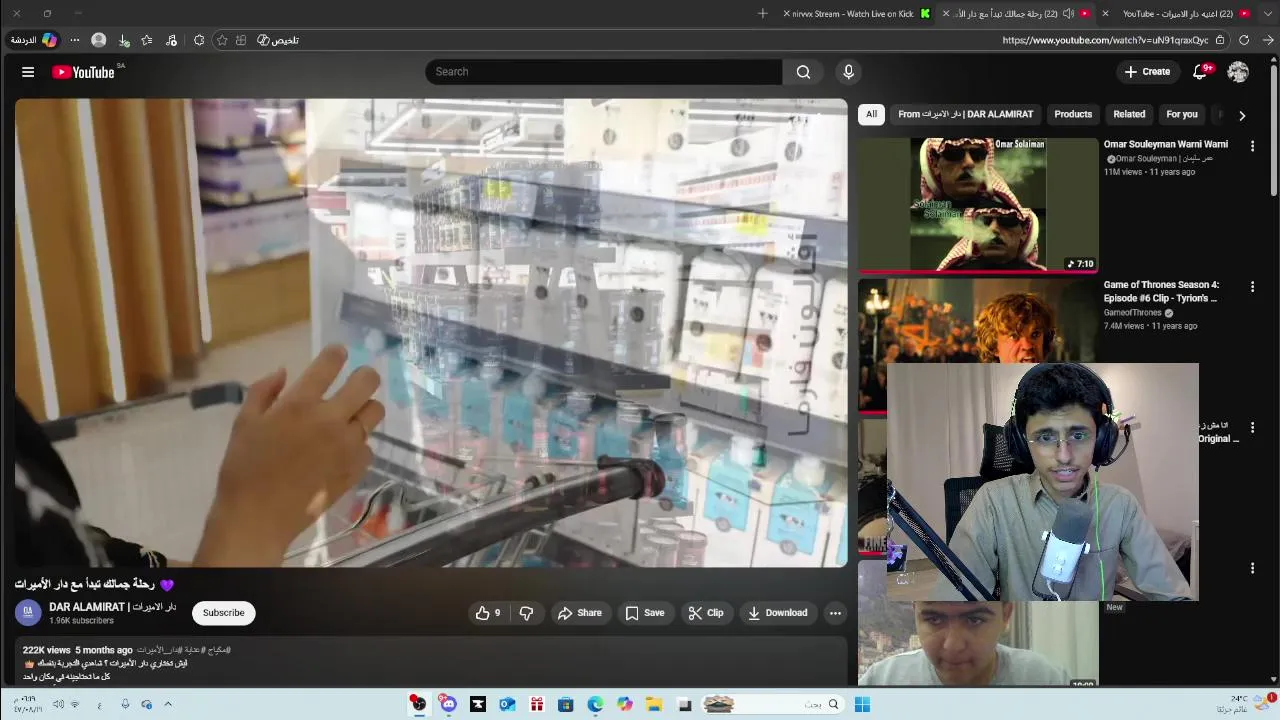This screenshot has height=720, width=1280.
Task: Open DAR ALAMIRAT channel avatar
Action: [28, 612]
